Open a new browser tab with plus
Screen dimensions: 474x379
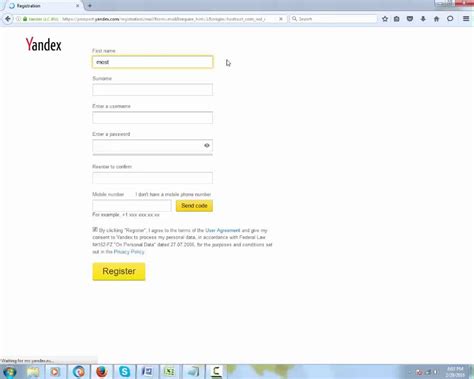(90, 6)
